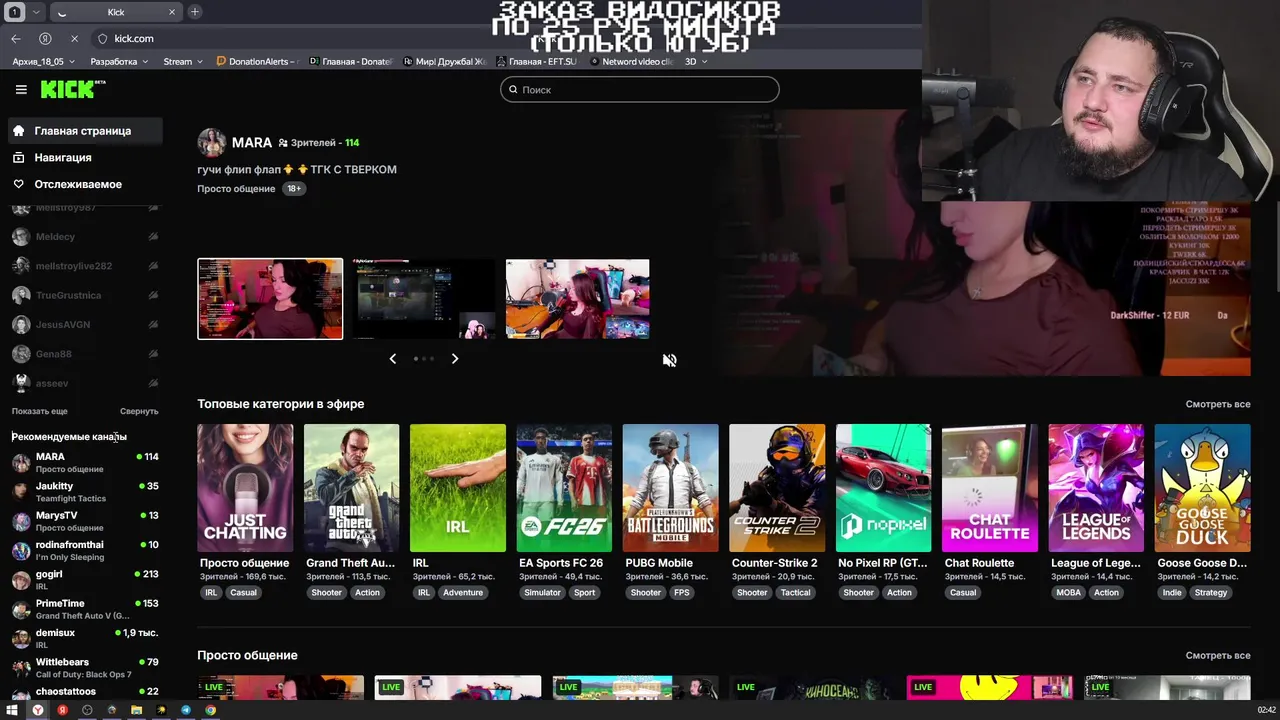
Task: Click the Просто общение tag under MARA
Action: pos(236,189)
